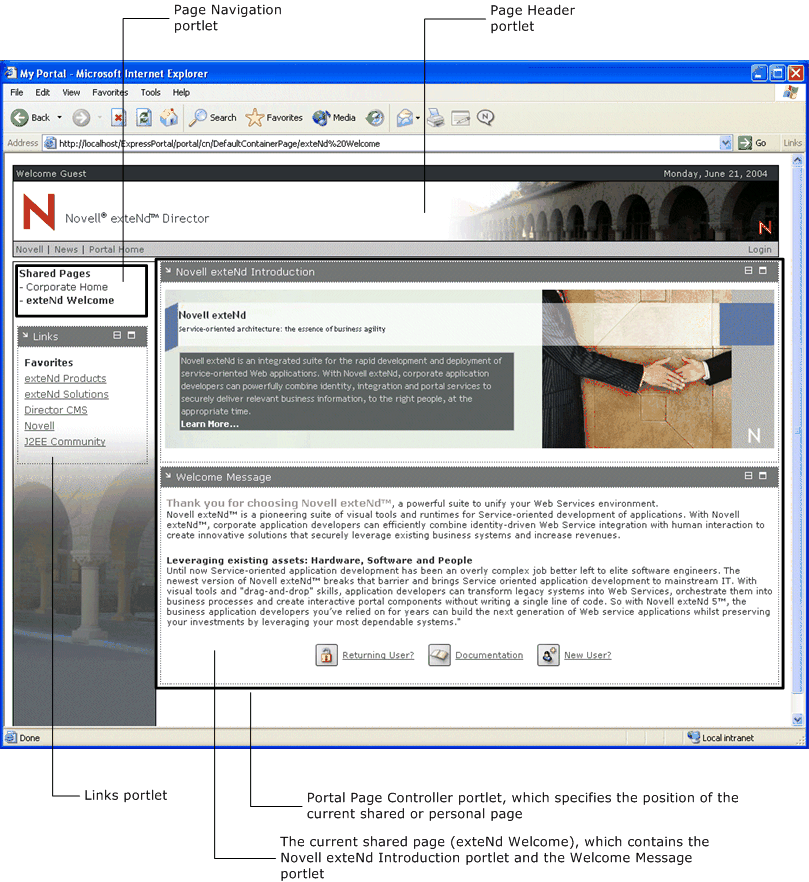Open the Edit menu

pos(42,92)
